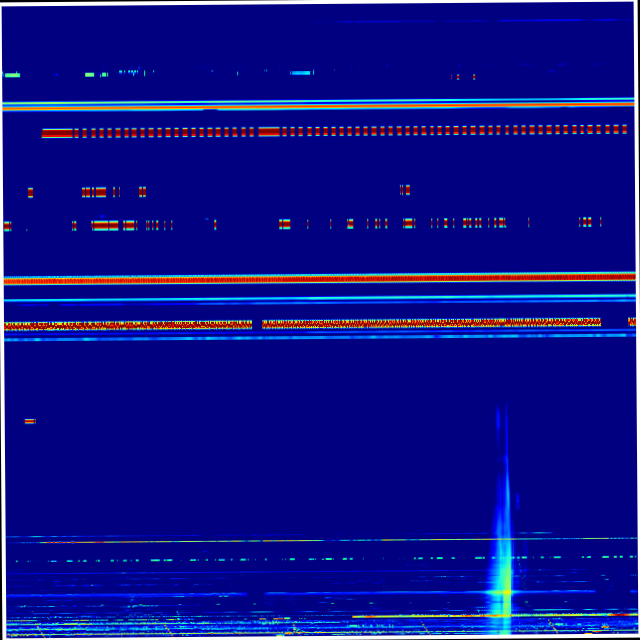The image size is (640, 640).
Task: Select the thin yellow horizontal line above the dotted line
Action: [320, 540]
